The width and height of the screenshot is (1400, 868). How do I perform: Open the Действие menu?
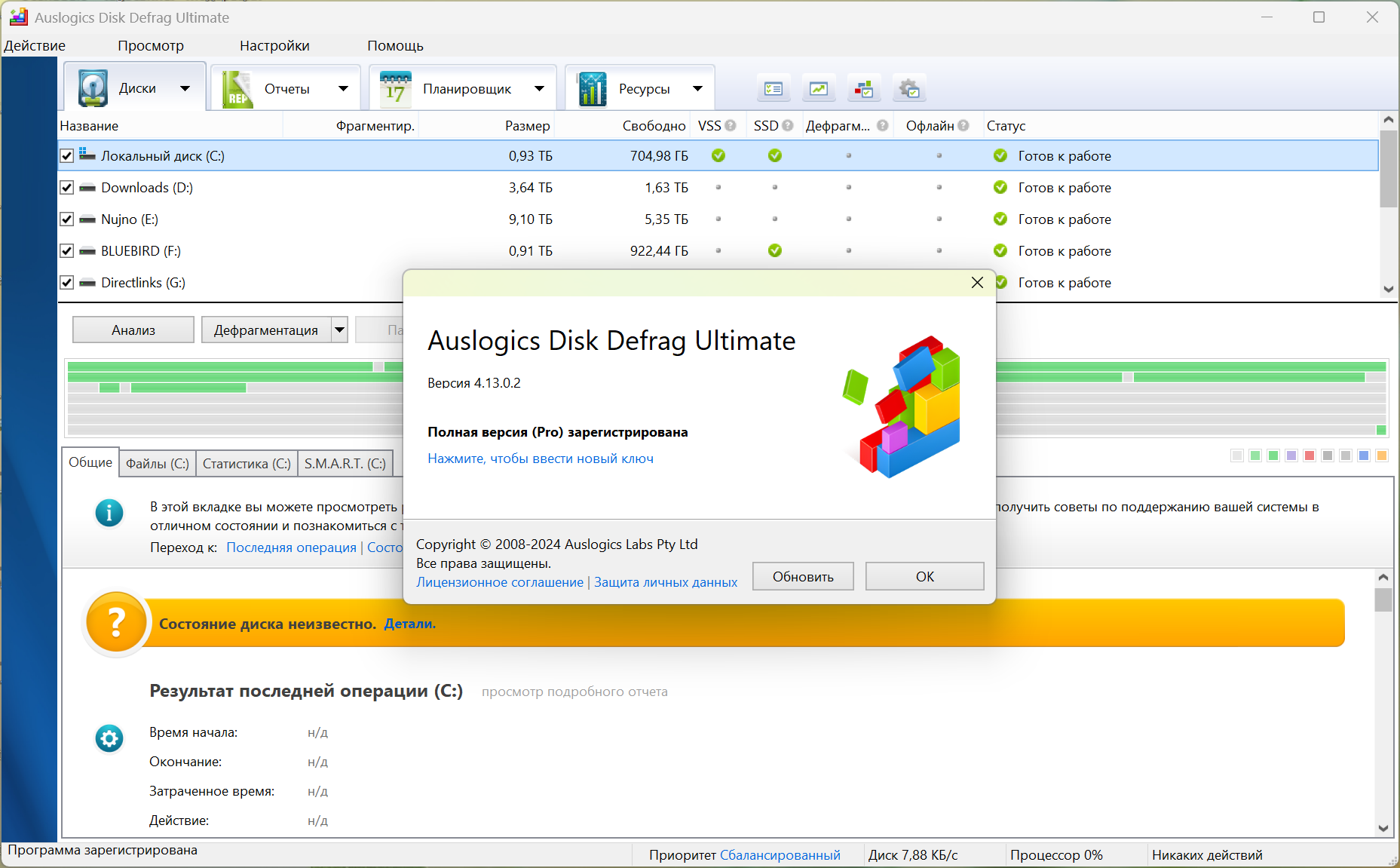point(35,45)
